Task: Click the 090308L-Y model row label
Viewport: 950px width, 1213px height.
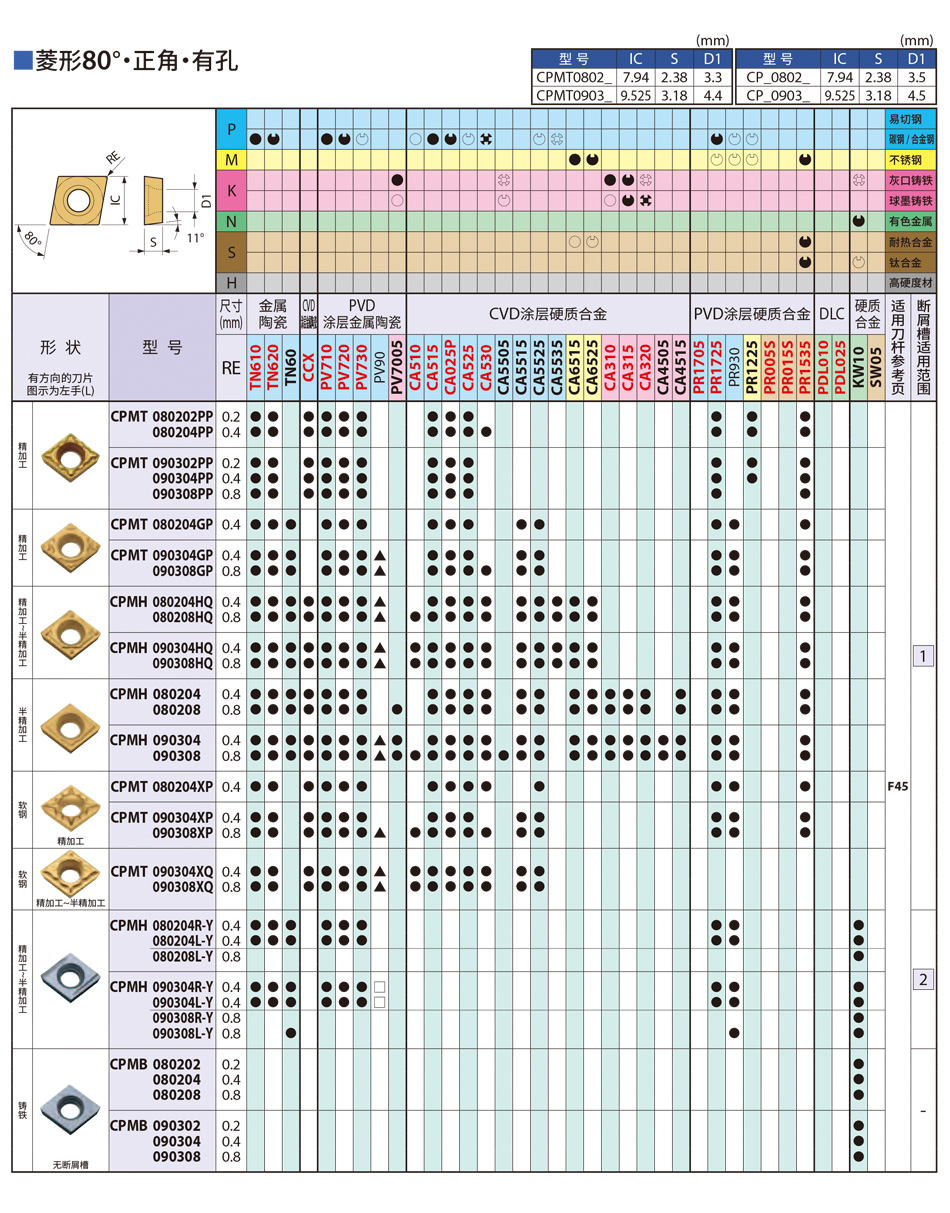Action: pos(183,1033)
